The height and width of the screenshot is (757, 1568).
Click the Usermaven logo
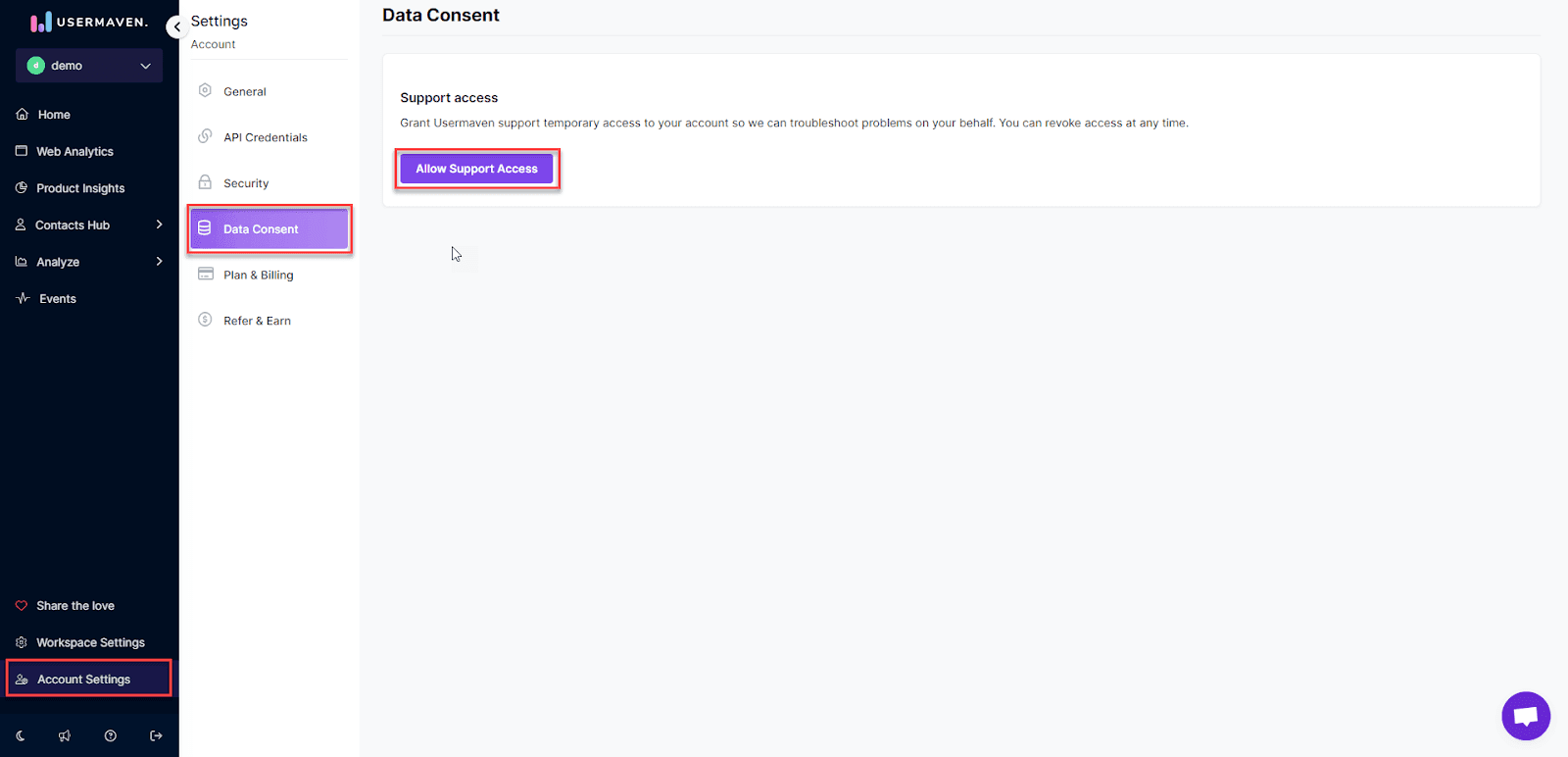click(x=89, y=22)
